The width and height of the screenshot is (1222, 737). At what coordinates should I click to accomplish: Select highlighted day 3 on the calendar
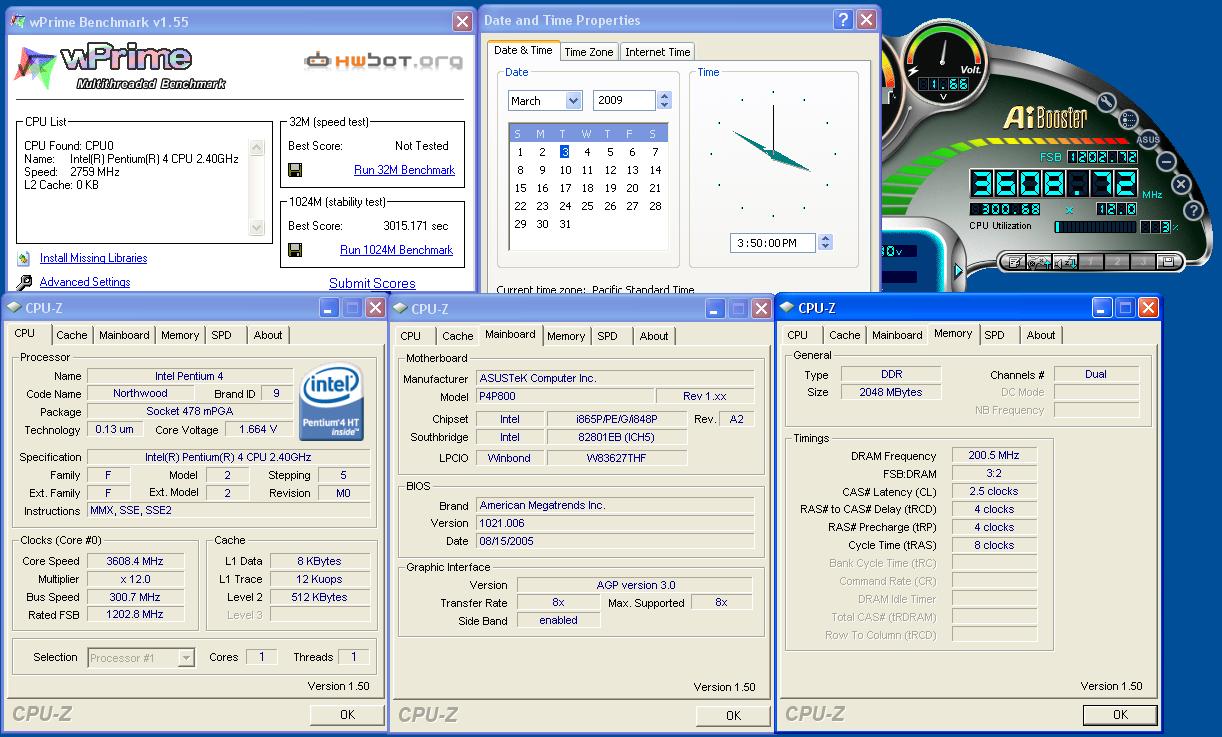(x=565, y=152)
